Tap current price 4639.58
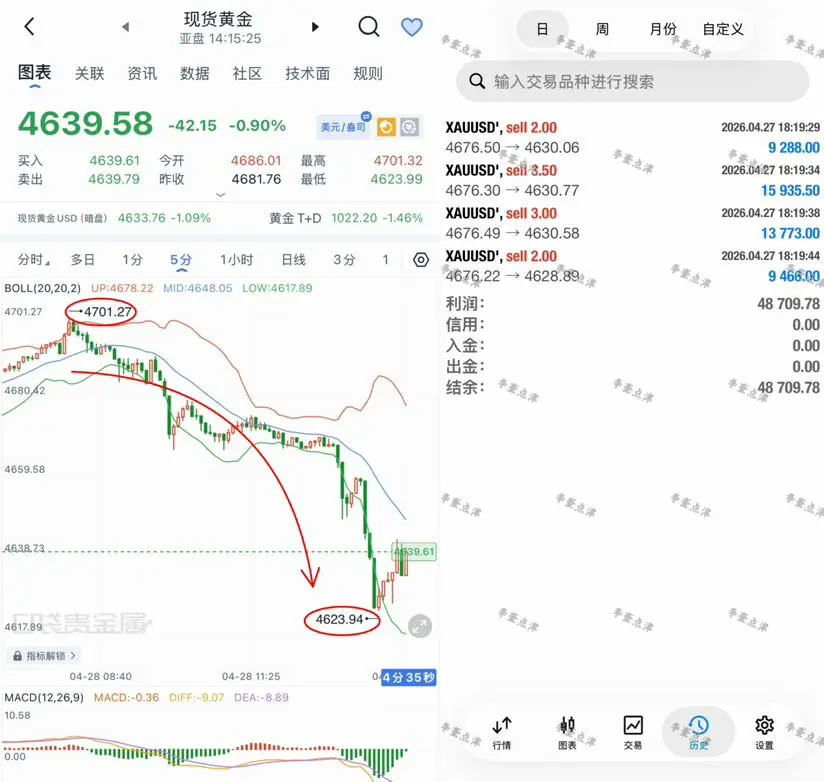 [85, 124]
